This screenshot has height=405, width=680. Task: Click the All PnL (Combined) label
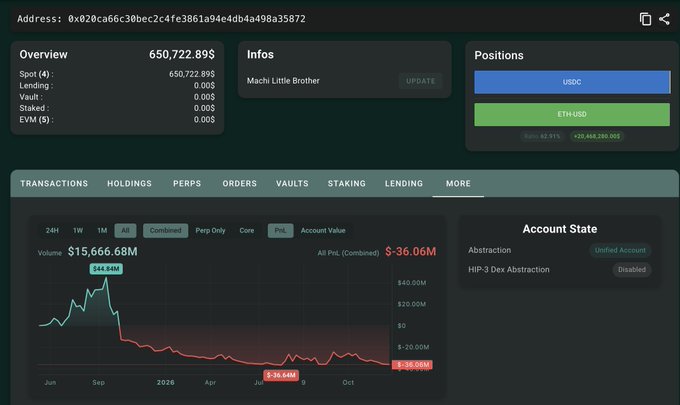[x=348, y=253]
